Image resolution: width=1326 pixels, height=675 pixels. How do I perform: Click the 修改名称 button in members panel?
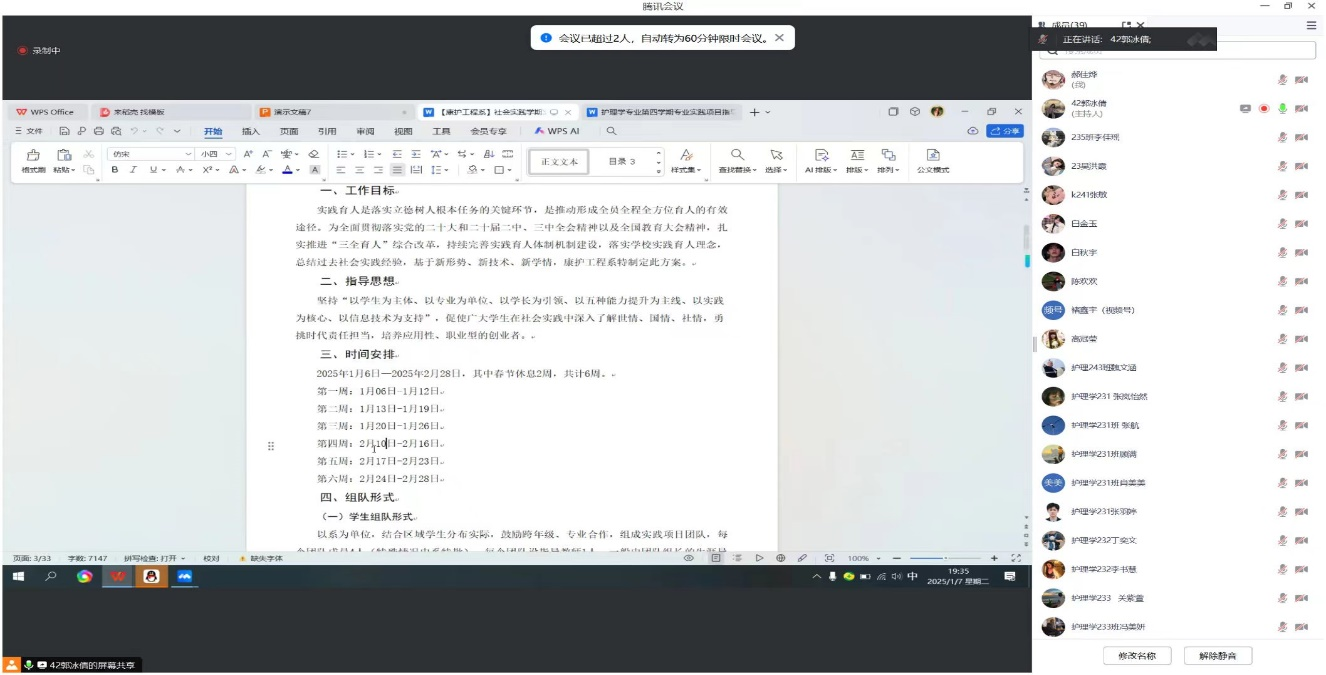click(x=1137, y=656)
